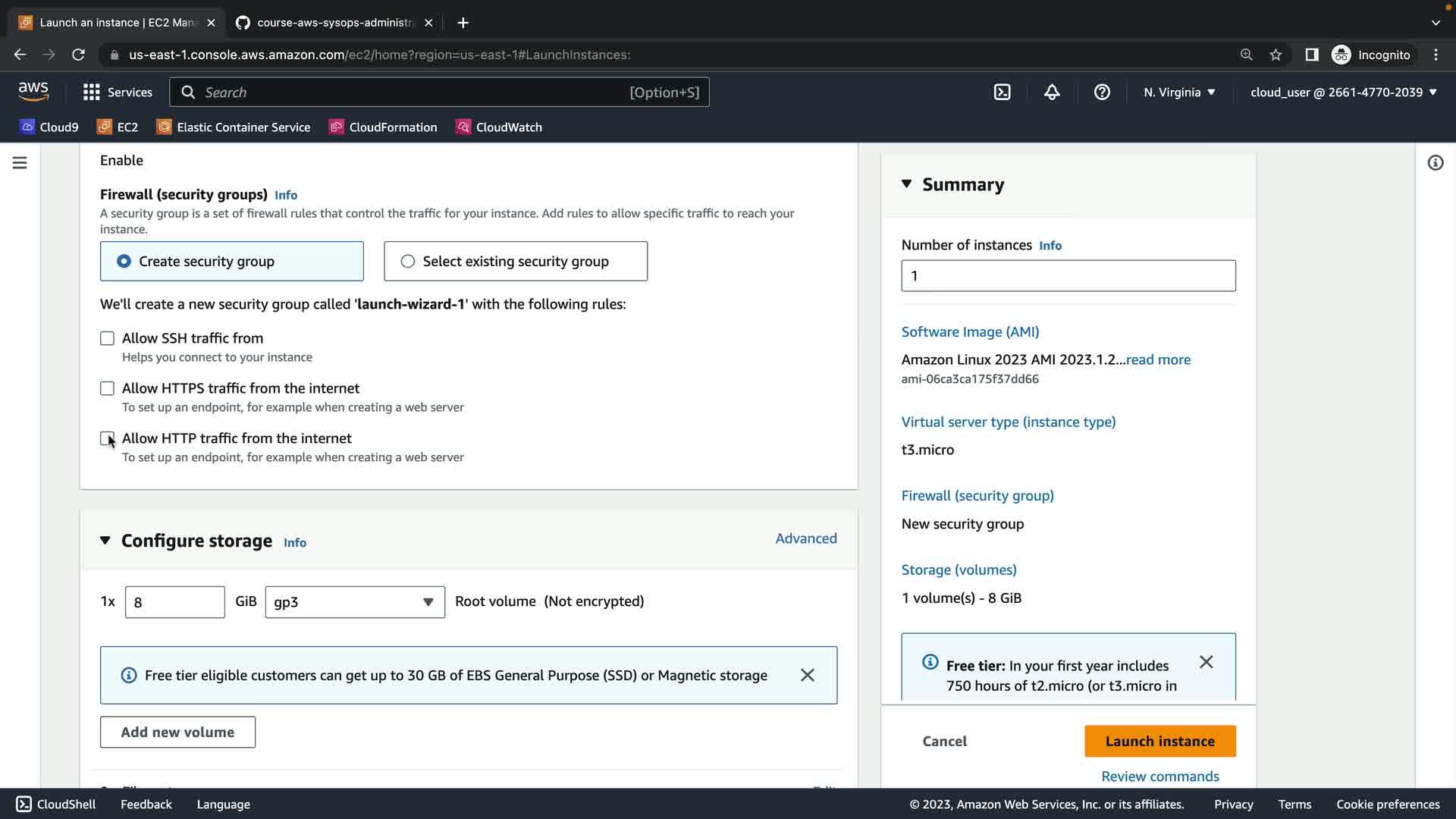Choose Select existing security group option
The width and height of the screenshot is (1456, 819).
tap(408, 262)
